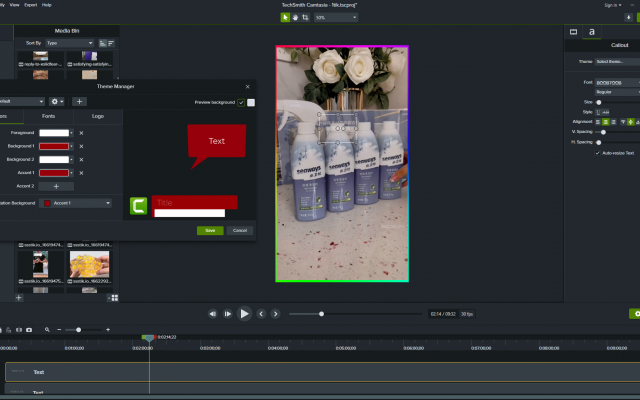The height and width of the screenshot is (400, 640).
Task: Align callout text right
Action: (613, 122)
